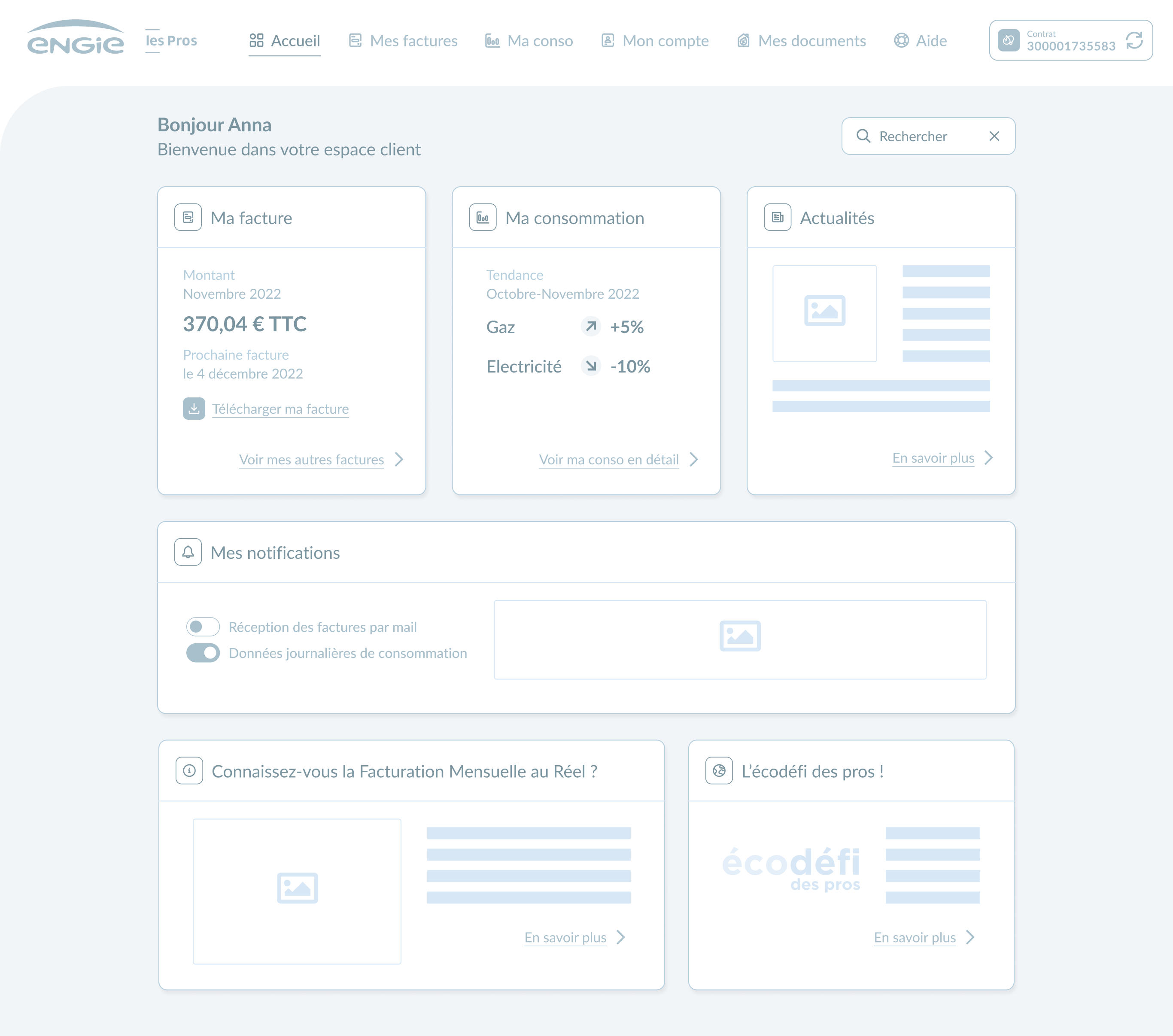Enable Réception des factures par mail toggle
Viewport: 1173px width, 1036px height.
point(203,627)
